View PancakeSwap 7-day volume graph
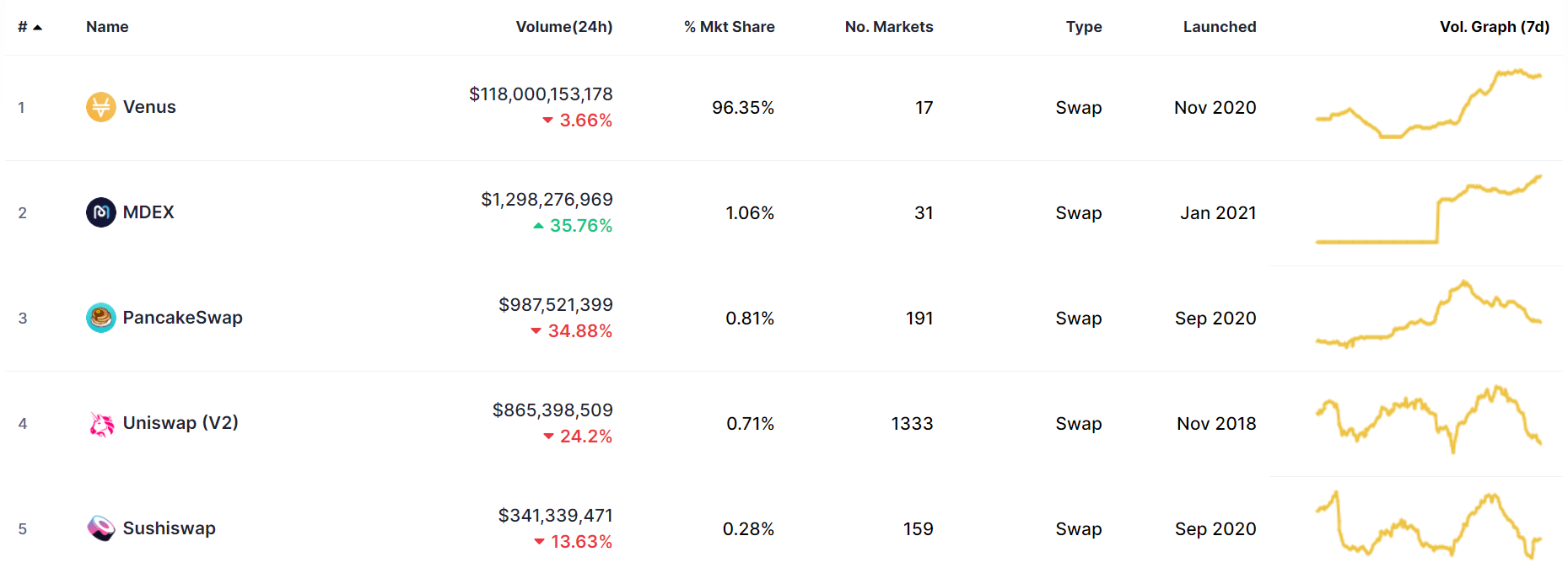 [x=1429, y=314]
